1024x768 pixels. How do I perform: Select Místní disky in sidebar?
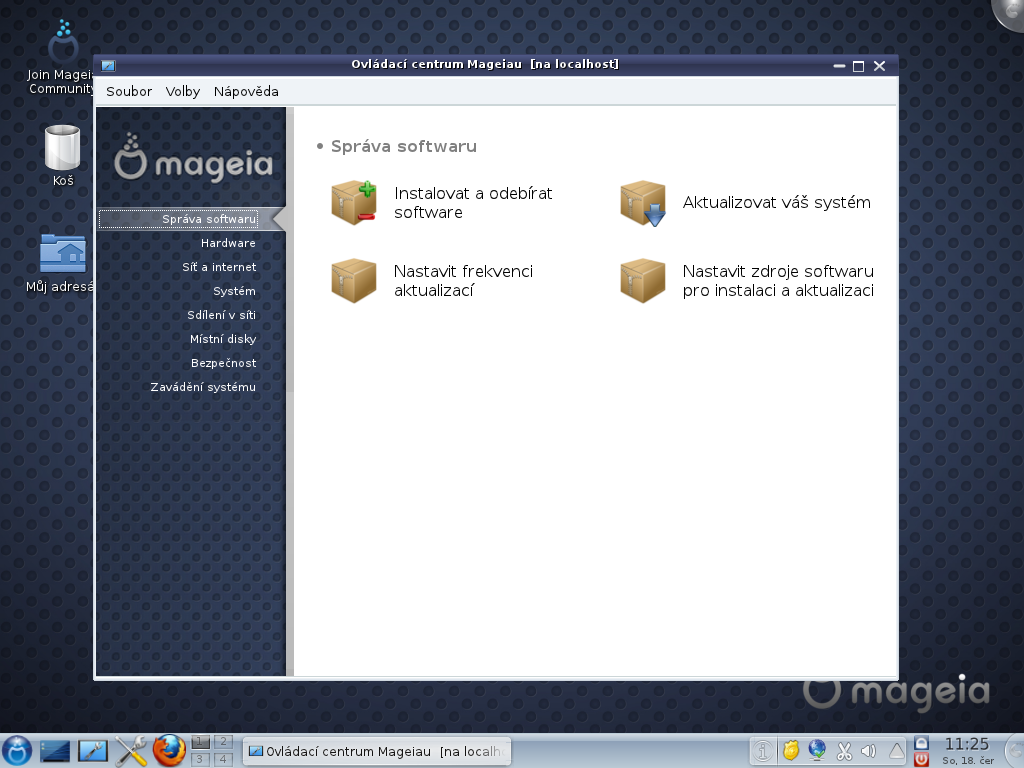223,339
